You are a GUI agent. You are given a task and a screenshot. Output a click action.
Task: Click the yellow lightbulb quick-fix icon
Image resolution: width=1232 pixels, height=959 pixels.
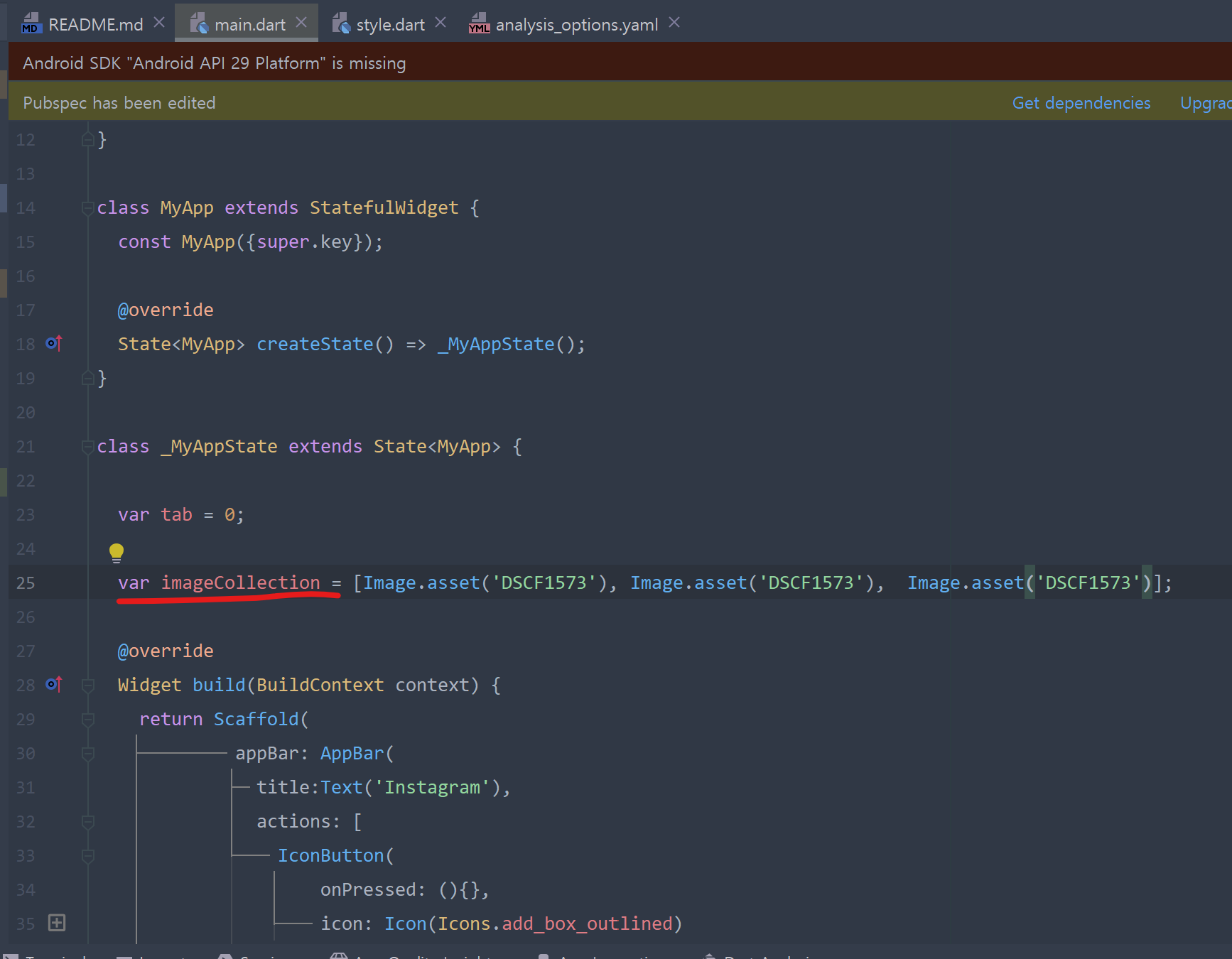tap(117, 552)
